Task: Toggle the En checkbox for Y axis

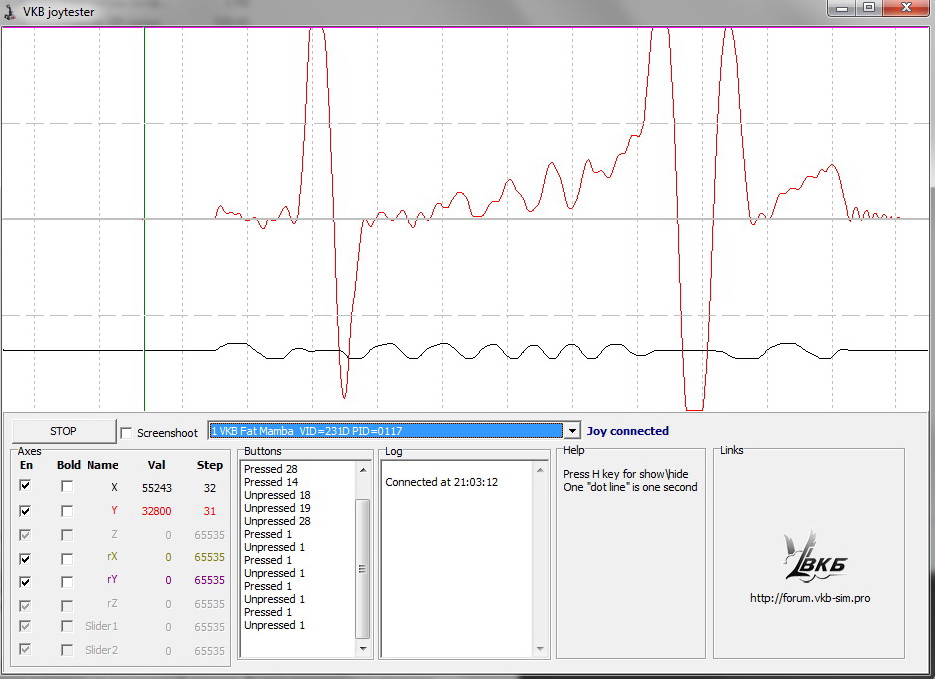Action: click(25, 511)
